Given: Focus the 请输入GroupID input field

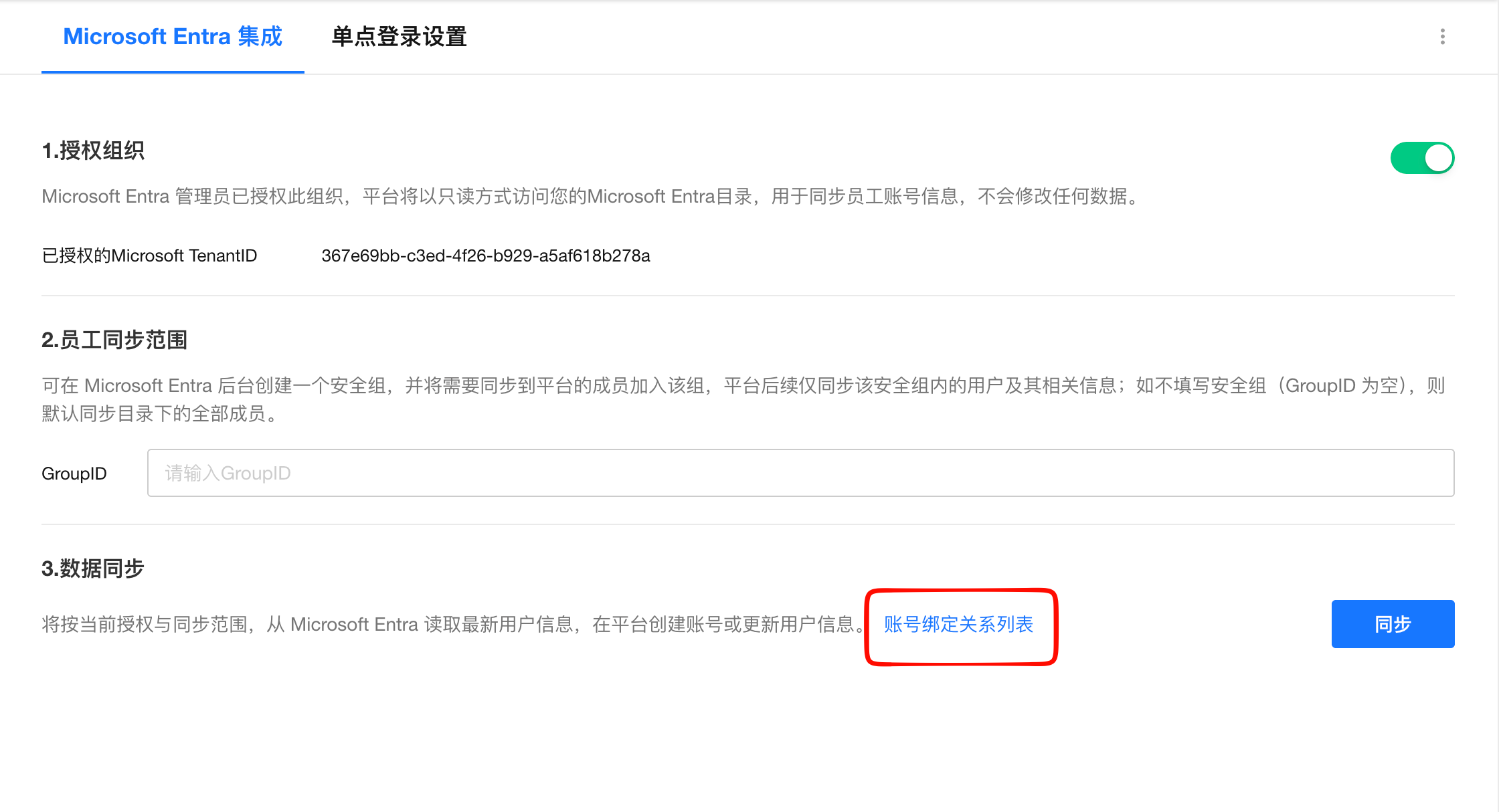Looking at the screenshot, I should 800,473.
